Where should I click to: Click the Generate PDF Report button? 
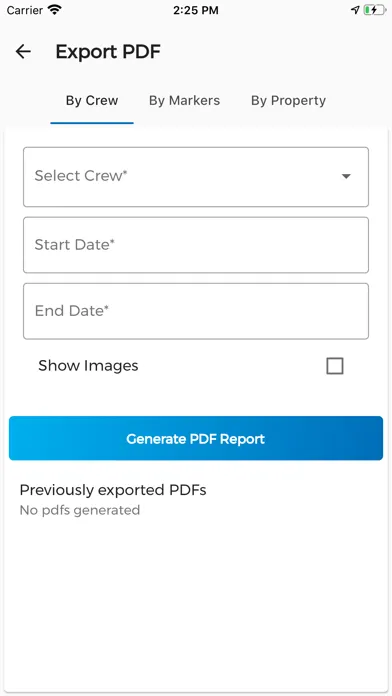196,438
